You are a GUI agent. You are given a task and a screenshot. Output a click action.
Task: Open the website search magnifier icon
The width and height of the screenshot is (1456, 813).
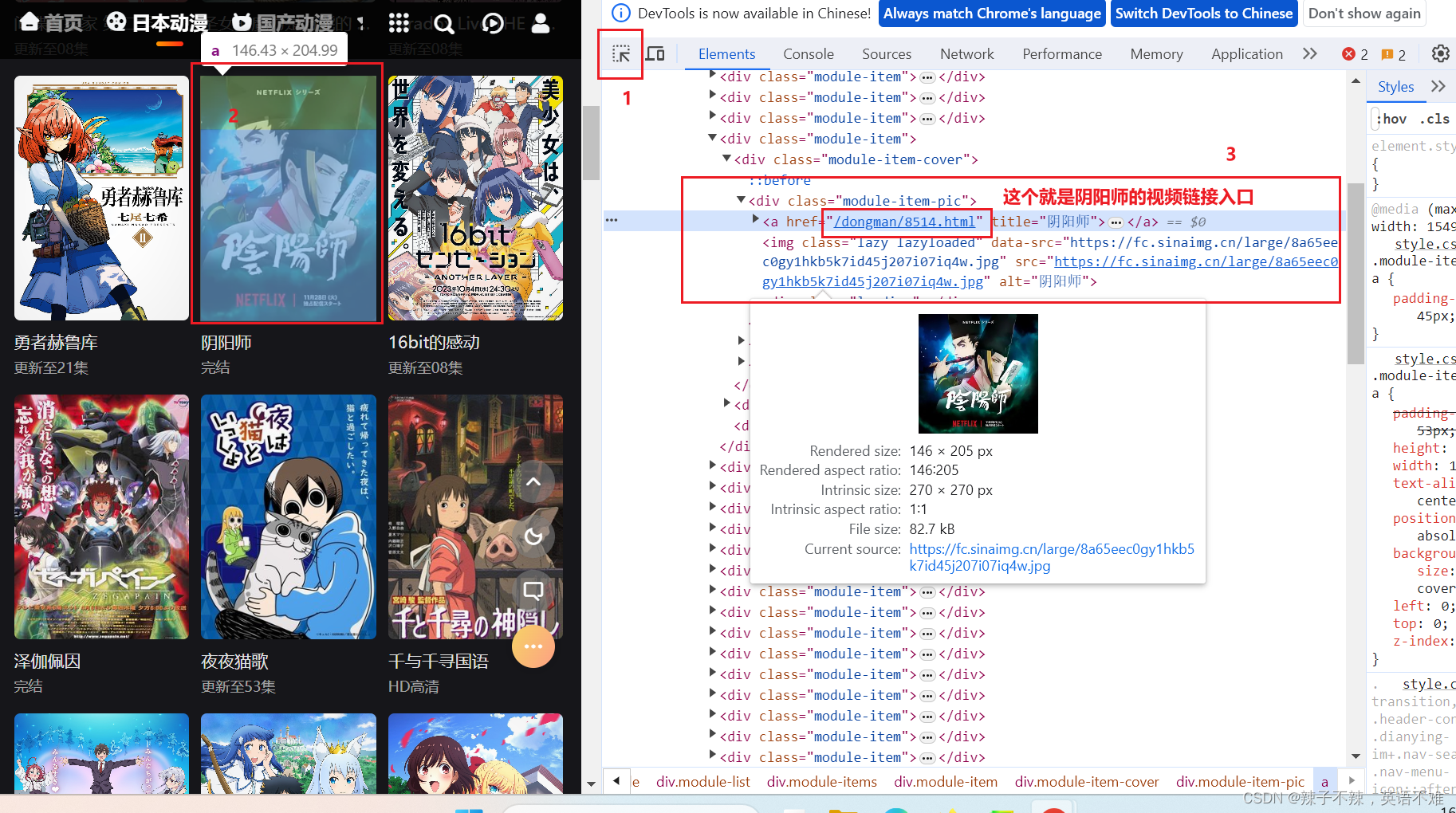(x=444, y=24)
